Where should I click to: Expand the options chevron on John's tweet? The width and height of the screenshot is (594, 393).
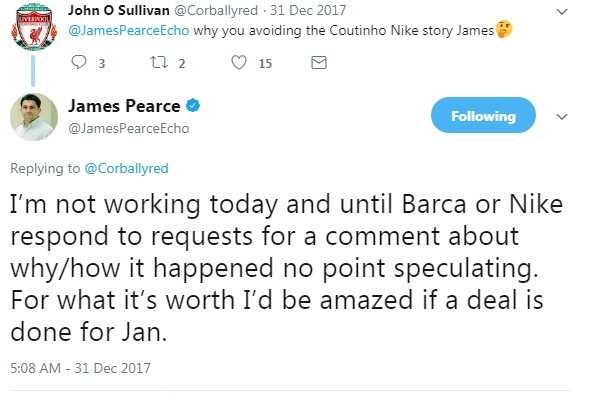tap(562, 12)
